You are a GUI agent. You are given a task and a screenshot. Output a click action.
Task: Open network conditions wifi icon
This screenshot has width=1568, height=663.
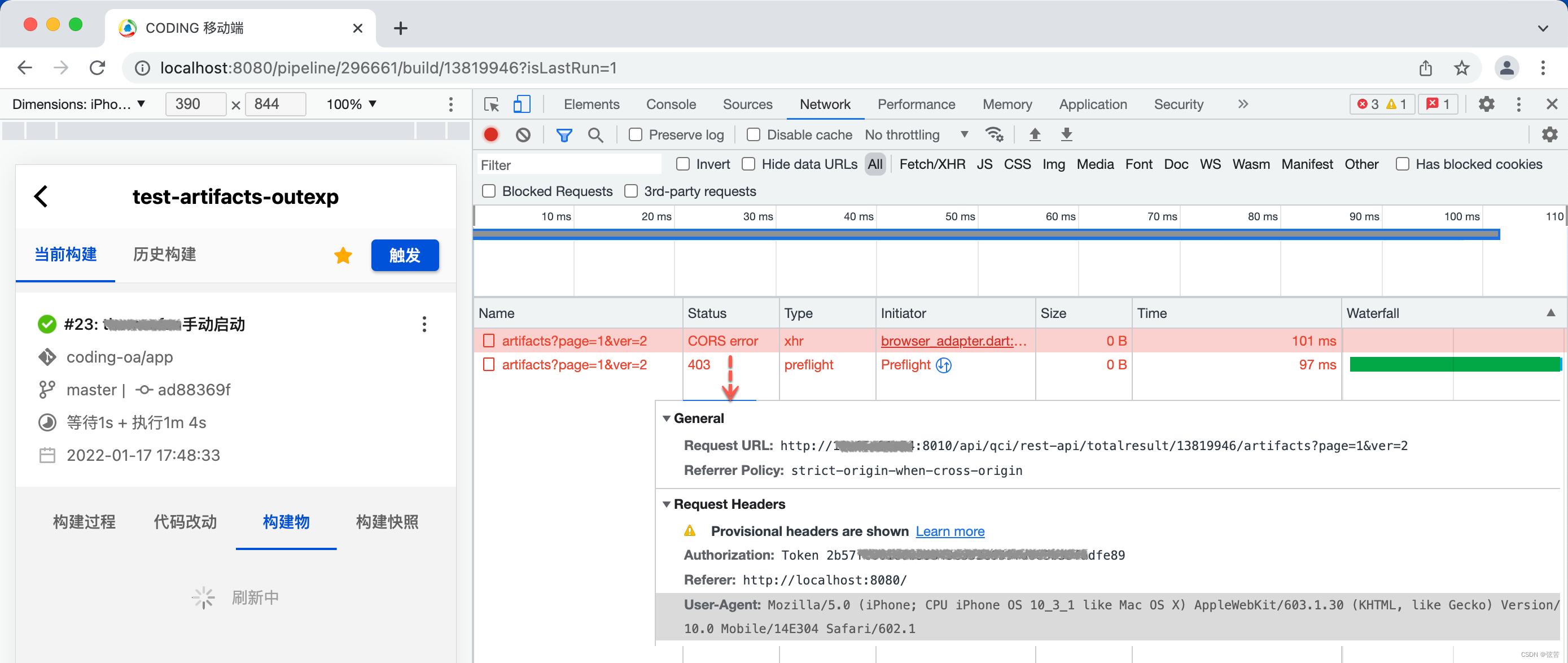[x=995, y=134]
